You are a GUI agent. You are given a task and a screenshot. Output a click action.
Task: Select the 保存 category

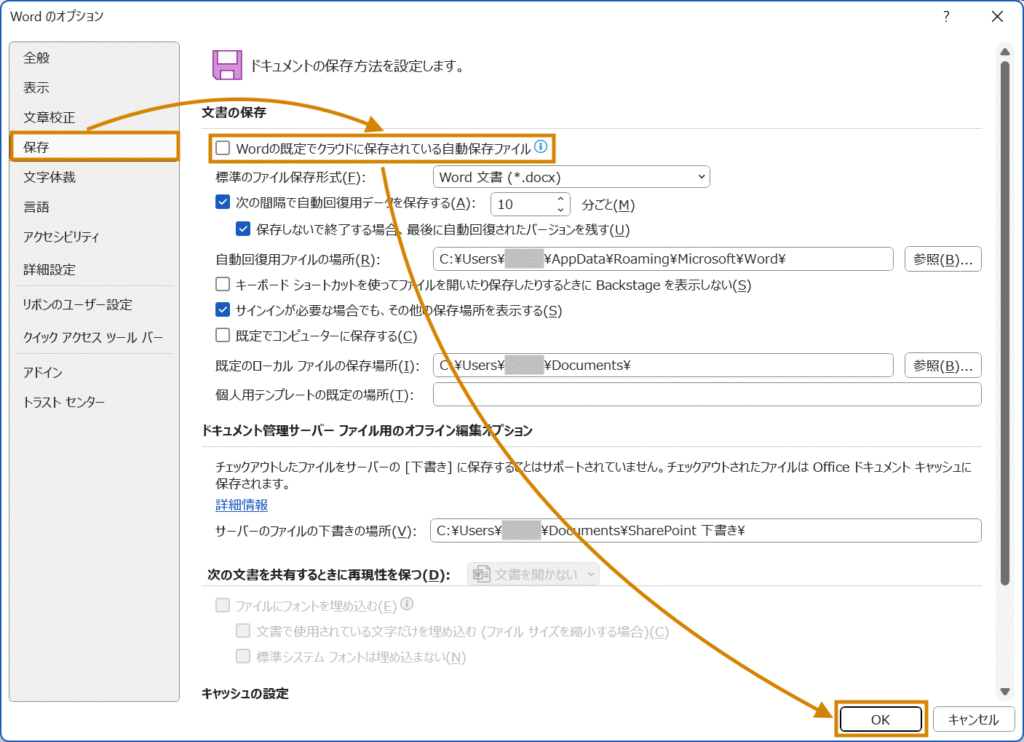[x=95, y=147]
